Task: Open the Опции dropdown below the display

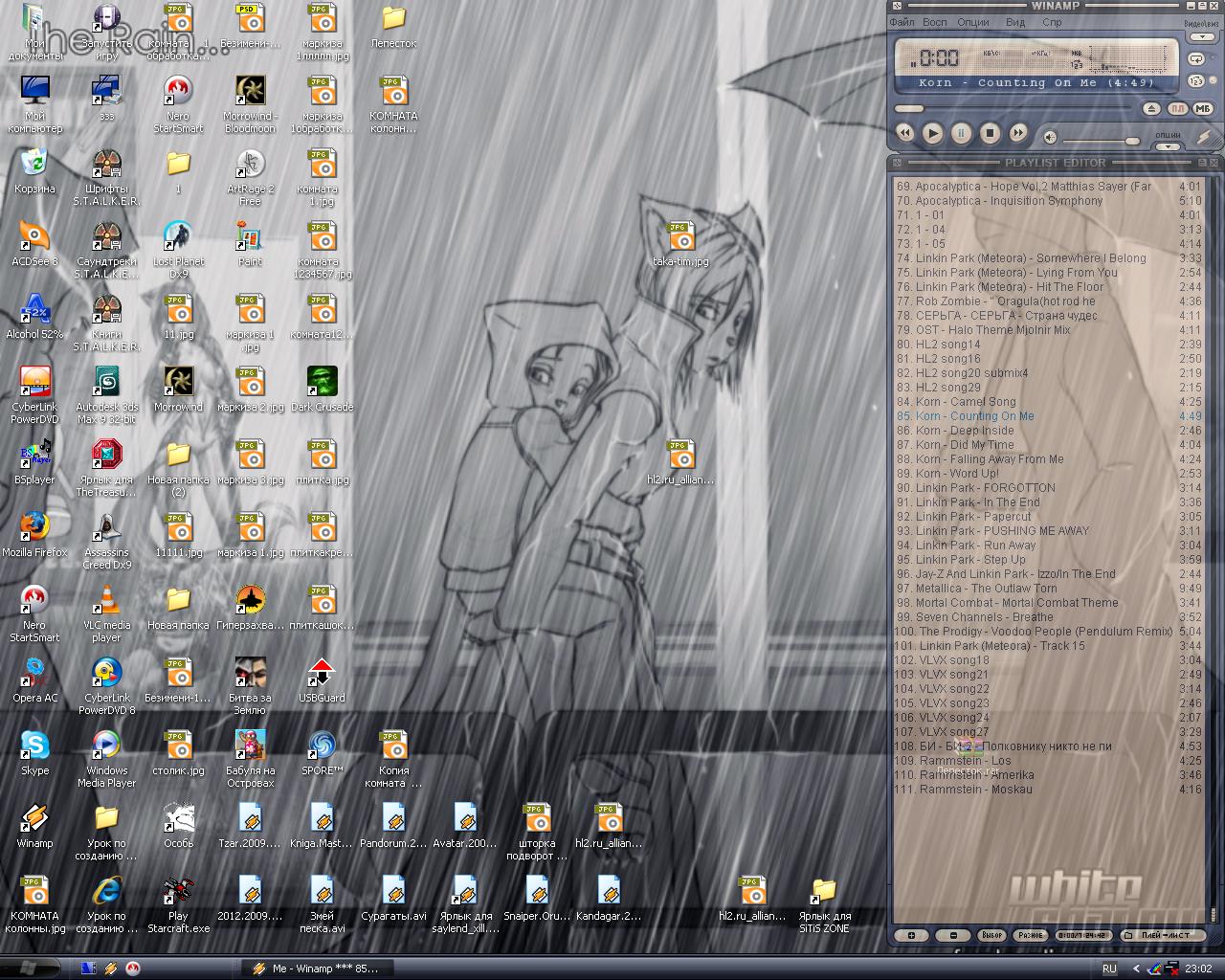Action: coord(1168,146)
